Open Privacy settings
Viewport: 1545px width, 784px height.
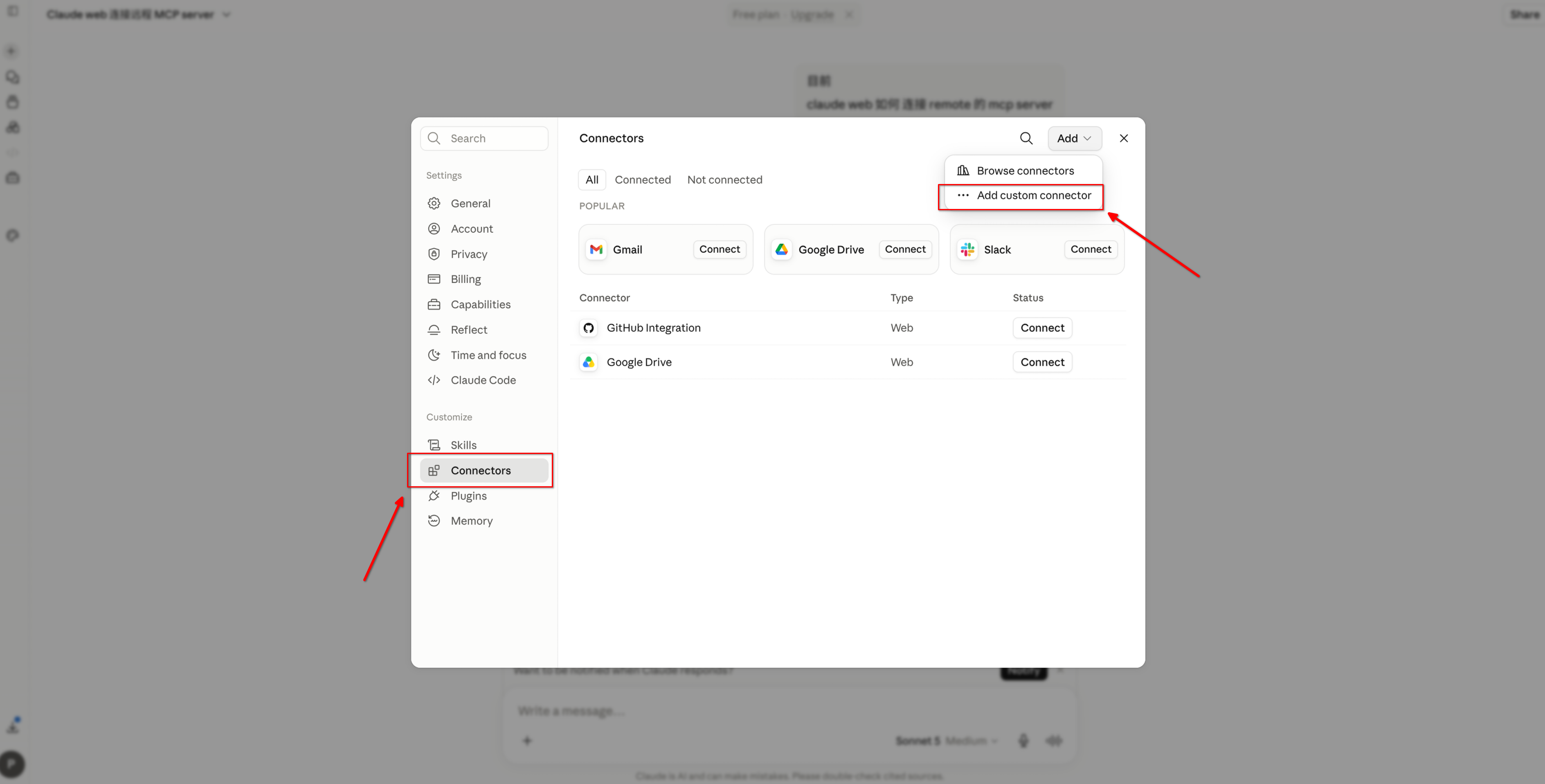click(x=484, y=254)
